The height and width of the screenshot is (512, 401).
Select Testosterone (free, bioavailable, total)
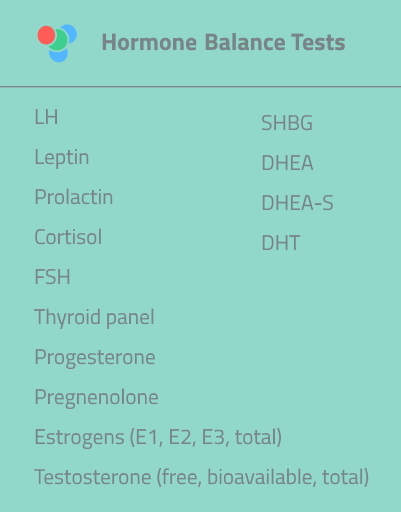pos(202,477)
